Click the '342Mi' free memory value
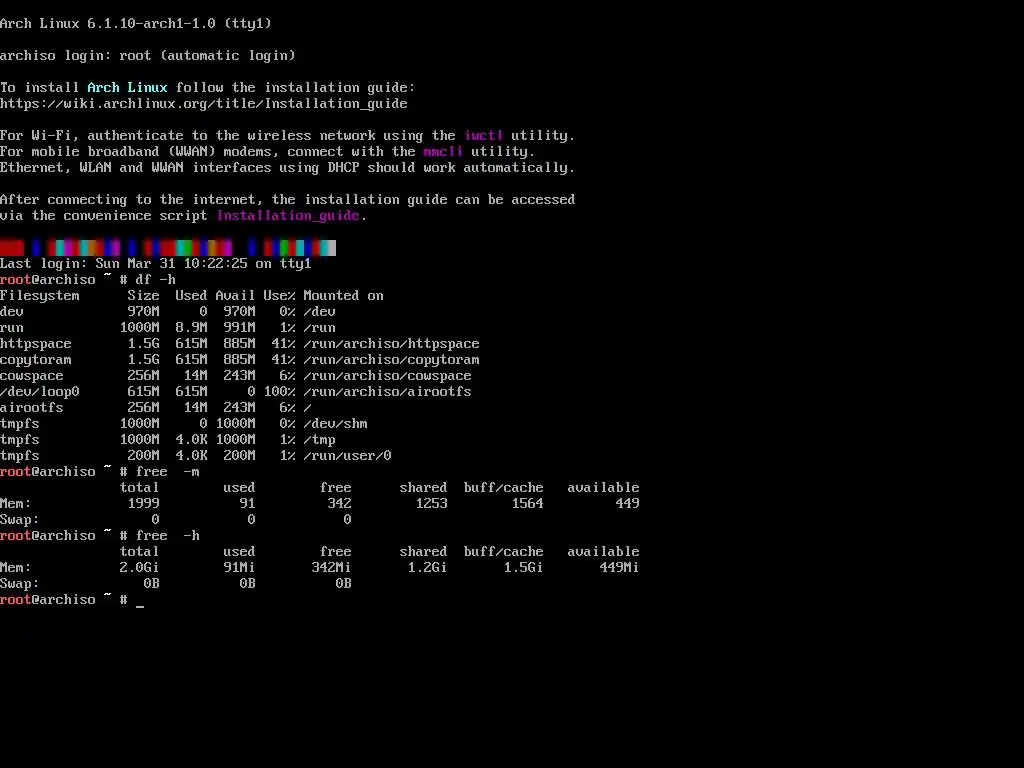Image resolution: width=1024 pixels, height=768 pixels. [x=332, y=568]
